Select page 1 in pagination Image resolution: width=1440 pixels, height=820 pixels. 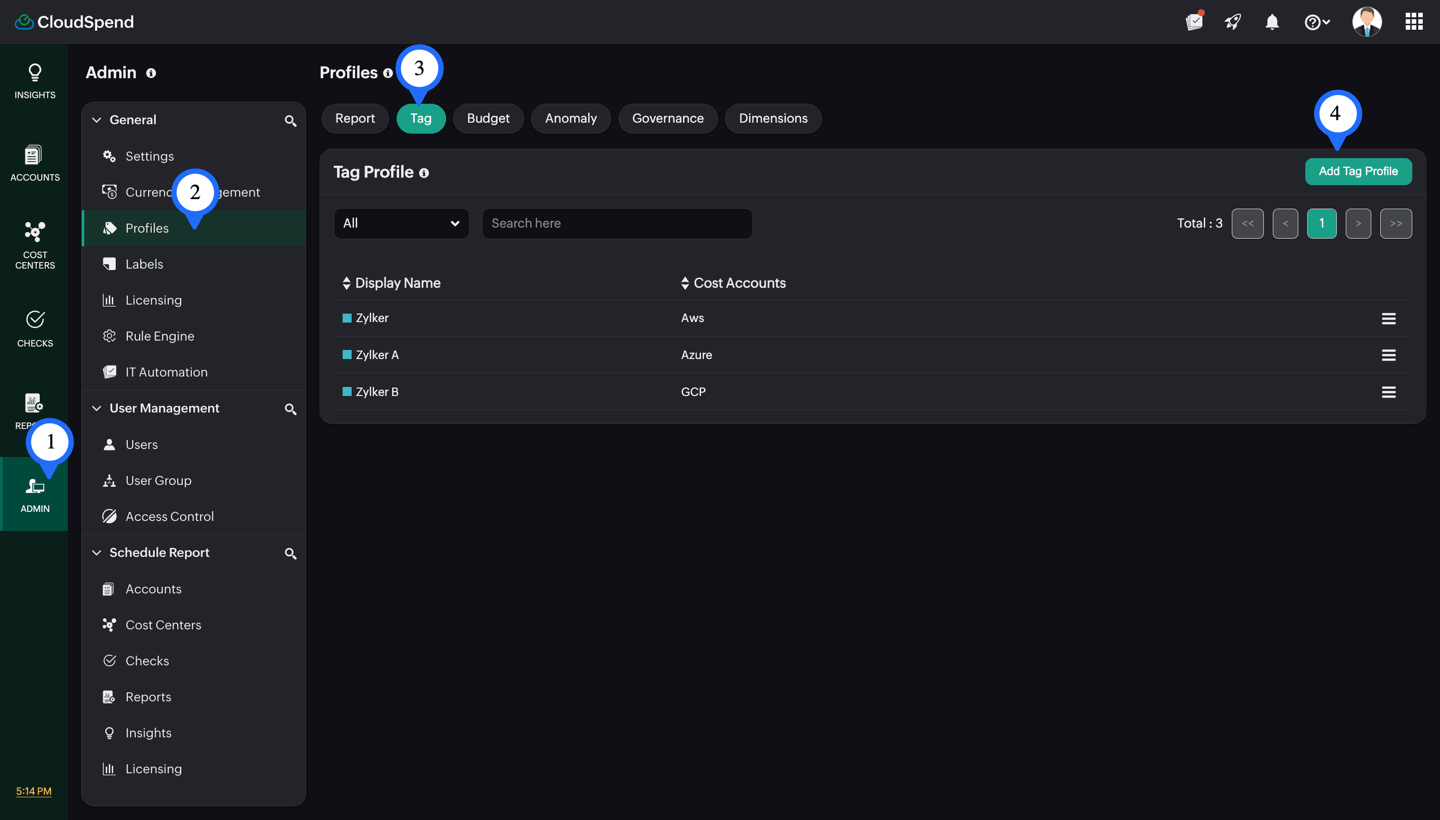pyautogui.click(x=1322, y=223)
